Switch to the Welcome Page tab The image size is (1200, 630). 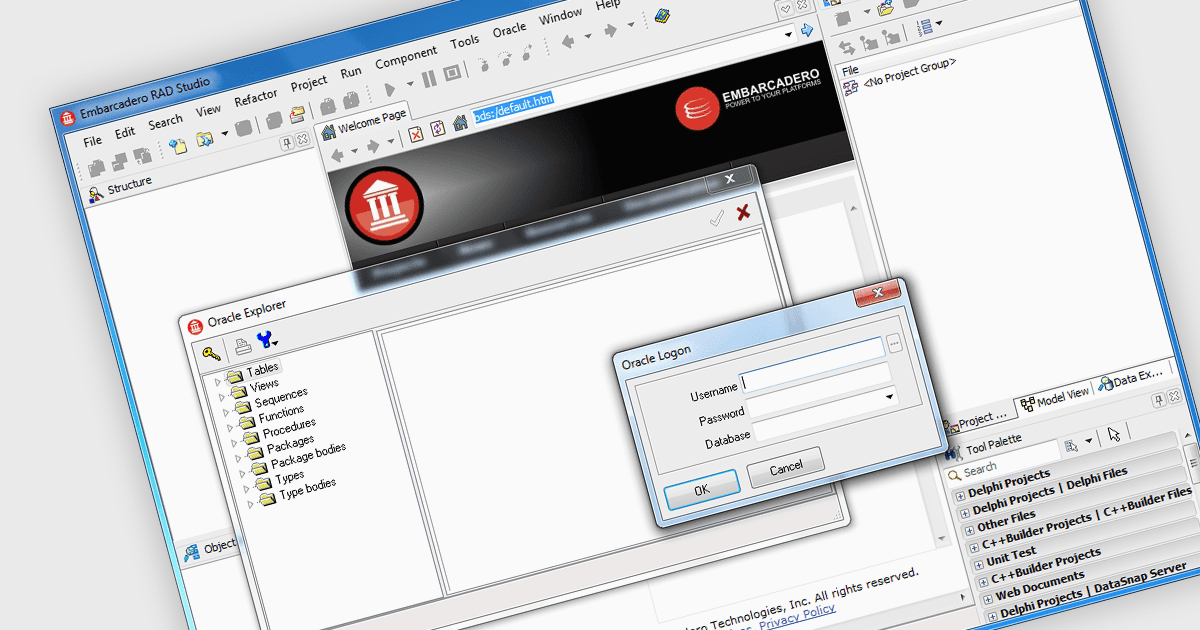364,122
